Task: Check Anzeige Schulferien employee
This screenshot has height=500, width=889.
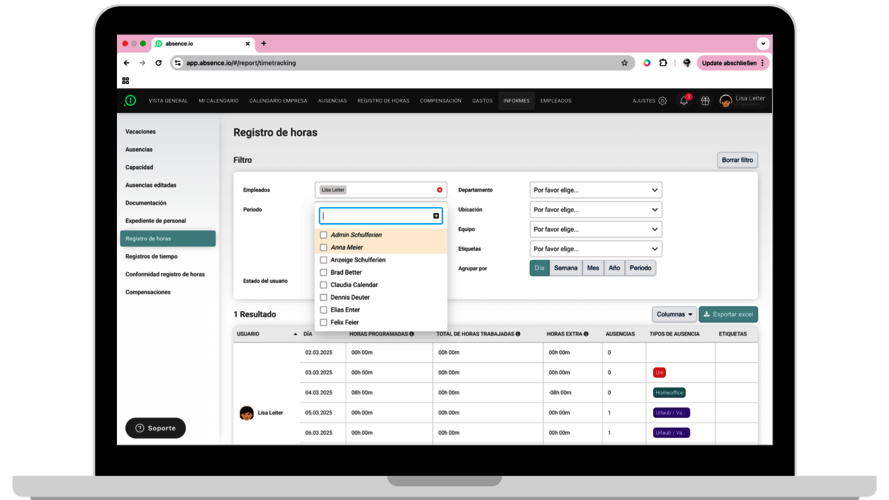Action: (323, 260)
